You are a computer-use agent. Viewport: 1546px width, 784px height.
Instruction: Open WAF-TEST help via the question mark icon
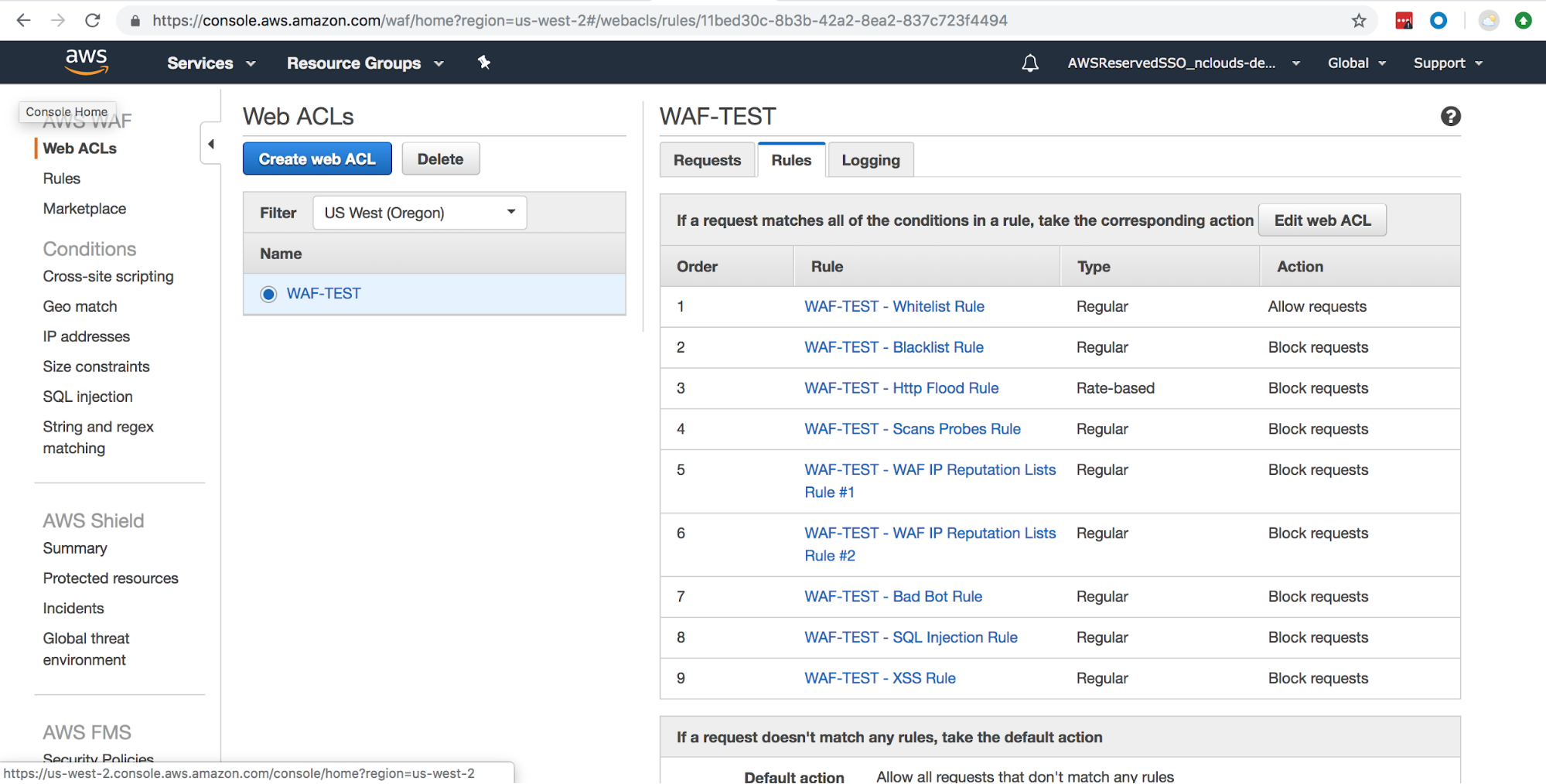tap(1451, 116)
